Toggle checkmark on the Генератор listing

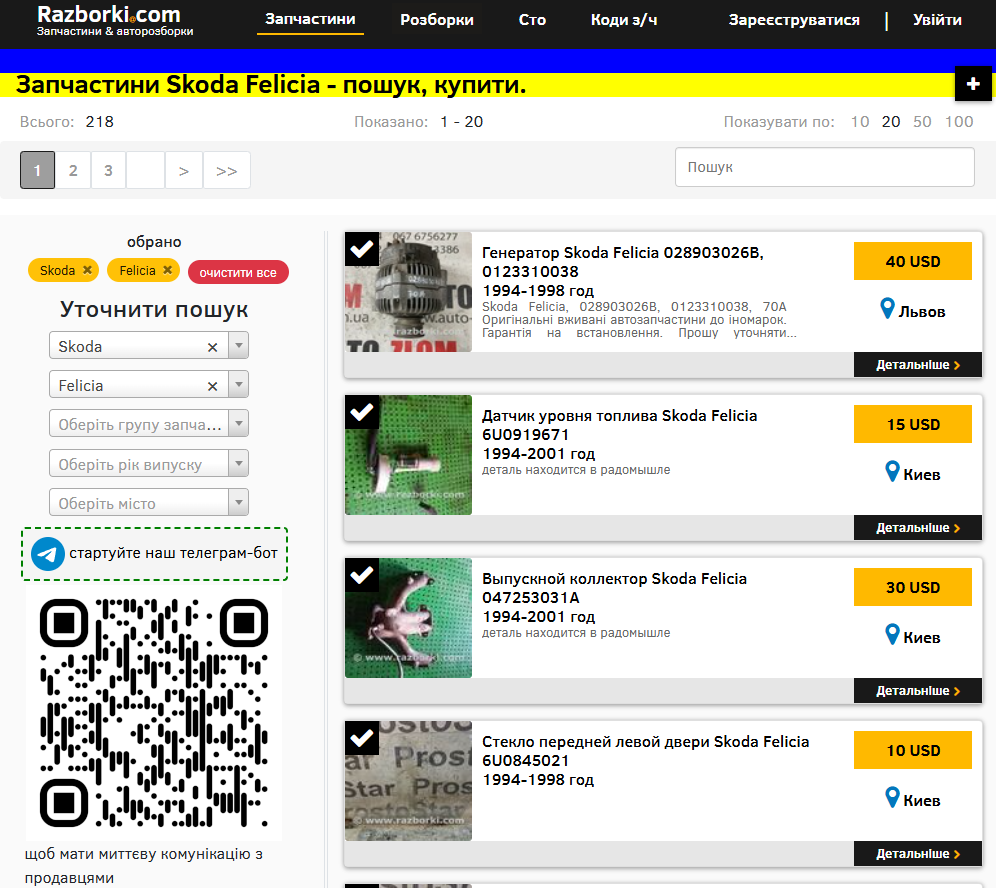[362, 249]
